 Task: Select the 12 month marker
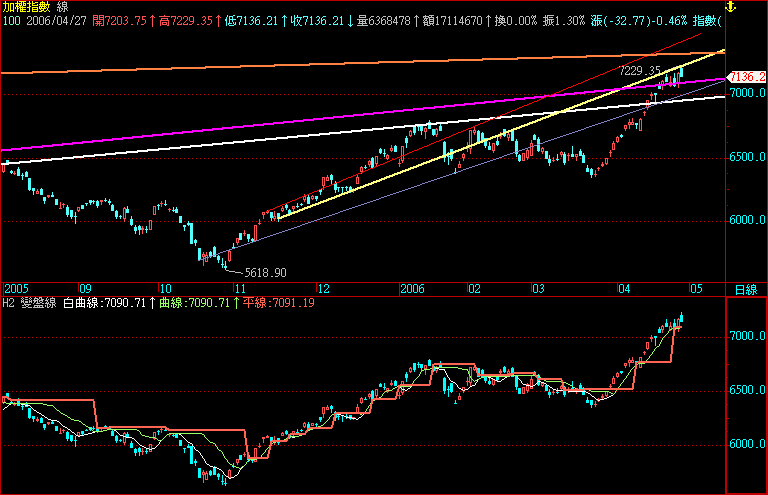tap(323, 289)
